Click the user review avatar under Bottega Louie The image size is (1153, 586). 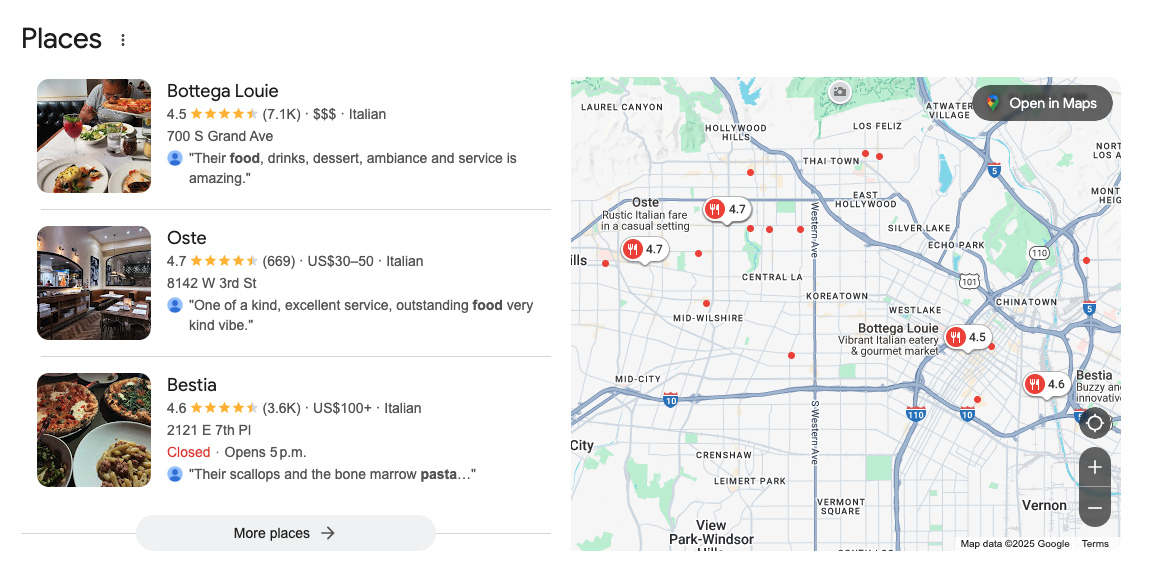tap(174, 158)
